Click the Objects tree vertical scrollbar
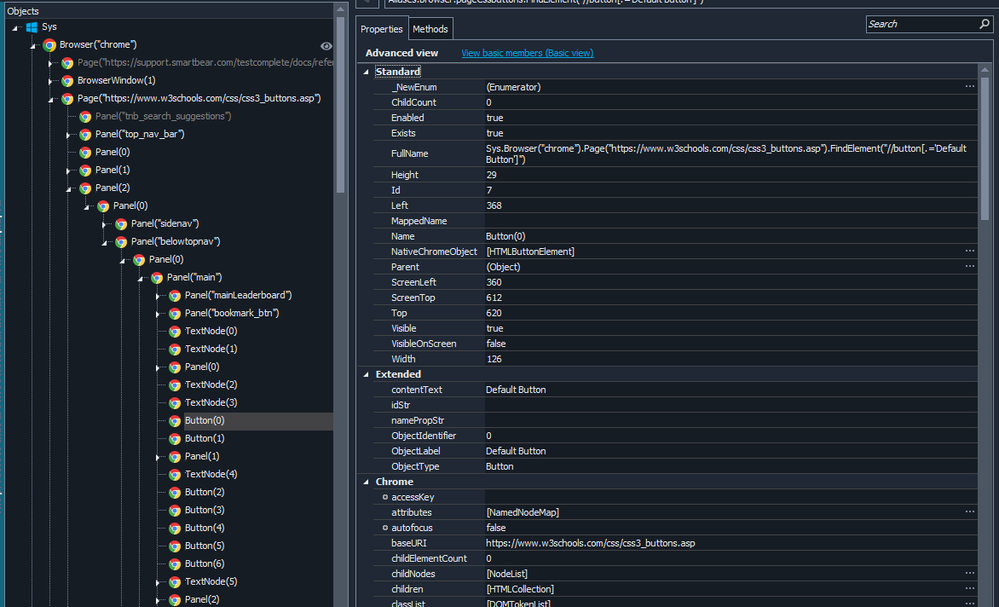The image size is (999, 607). tap(340, 100)
